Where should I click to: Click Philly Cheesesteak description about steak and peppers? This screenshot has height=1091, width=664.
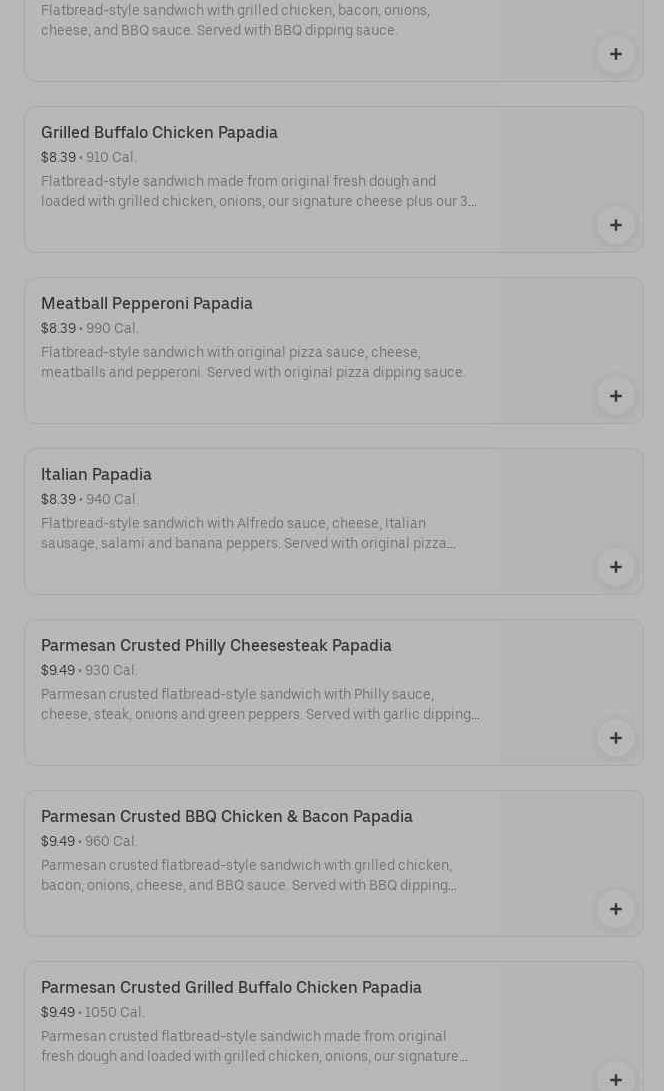click(x=260, y=704)
